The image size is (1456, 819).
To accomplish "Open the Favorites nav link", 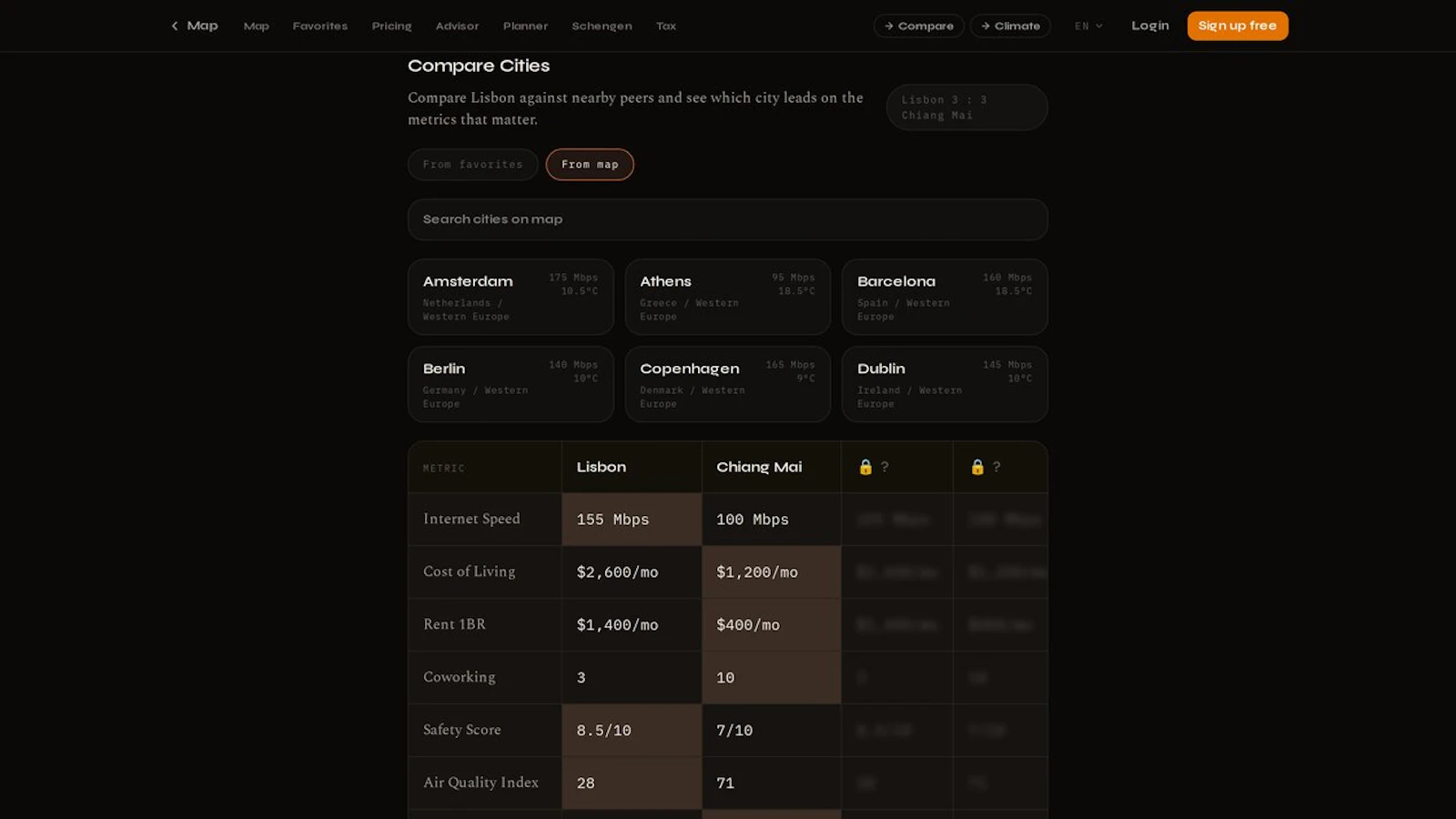I will click(x=320, y=26).
